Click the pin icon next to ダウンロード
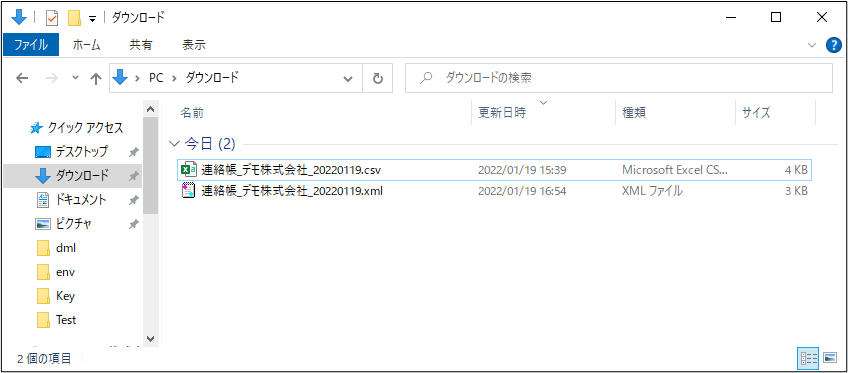The image size is (848, 373). pos(133,176)
